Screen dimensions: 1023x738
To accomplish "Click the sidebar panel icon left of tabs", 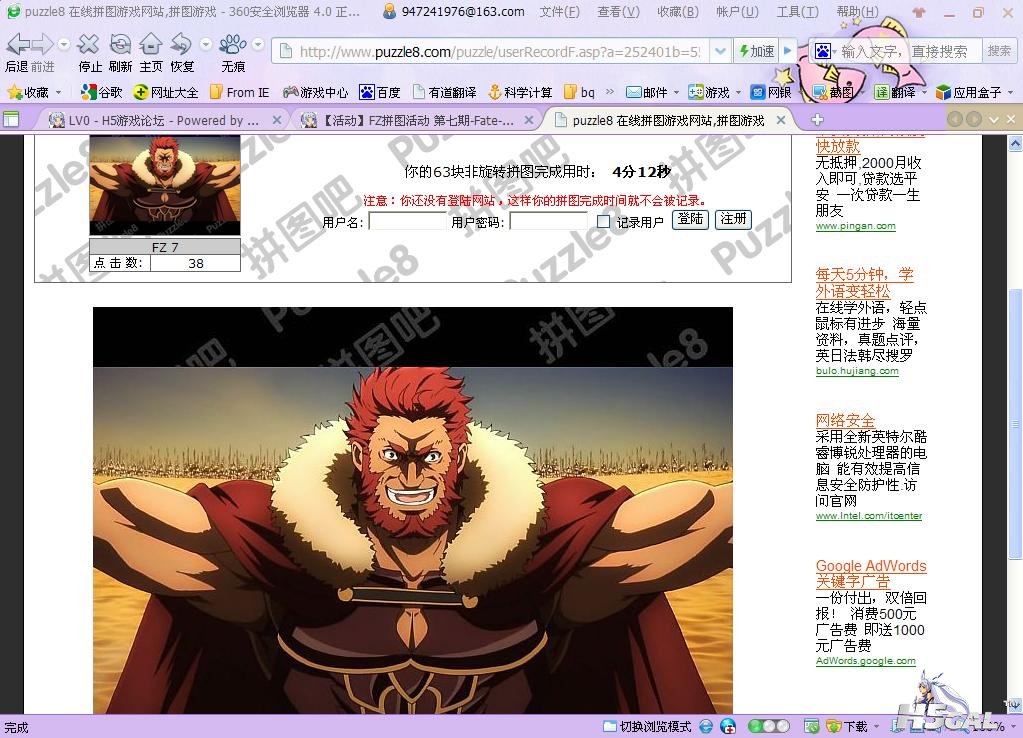I will pos(11,119).
